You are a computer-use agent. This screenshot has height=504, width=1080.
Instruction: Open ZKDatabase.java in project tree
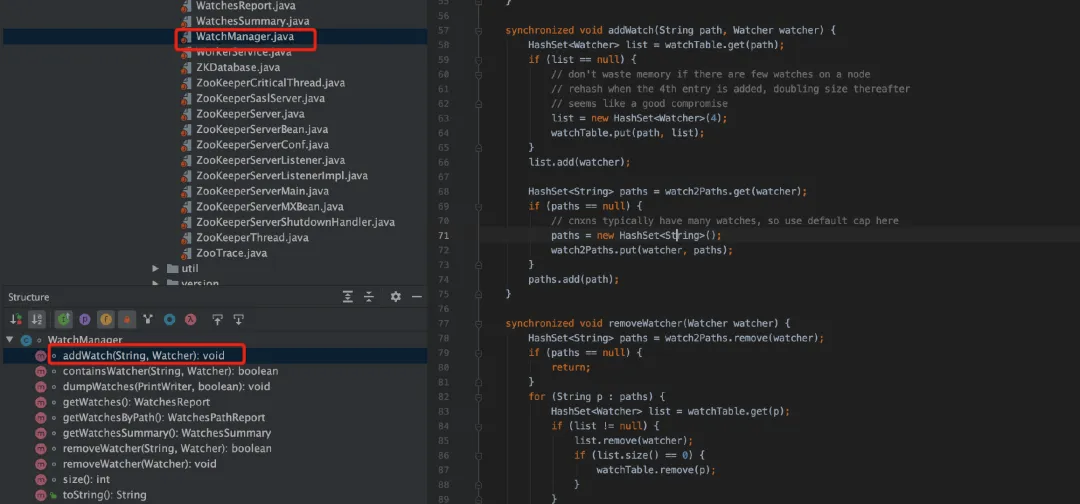pos(238,67)
